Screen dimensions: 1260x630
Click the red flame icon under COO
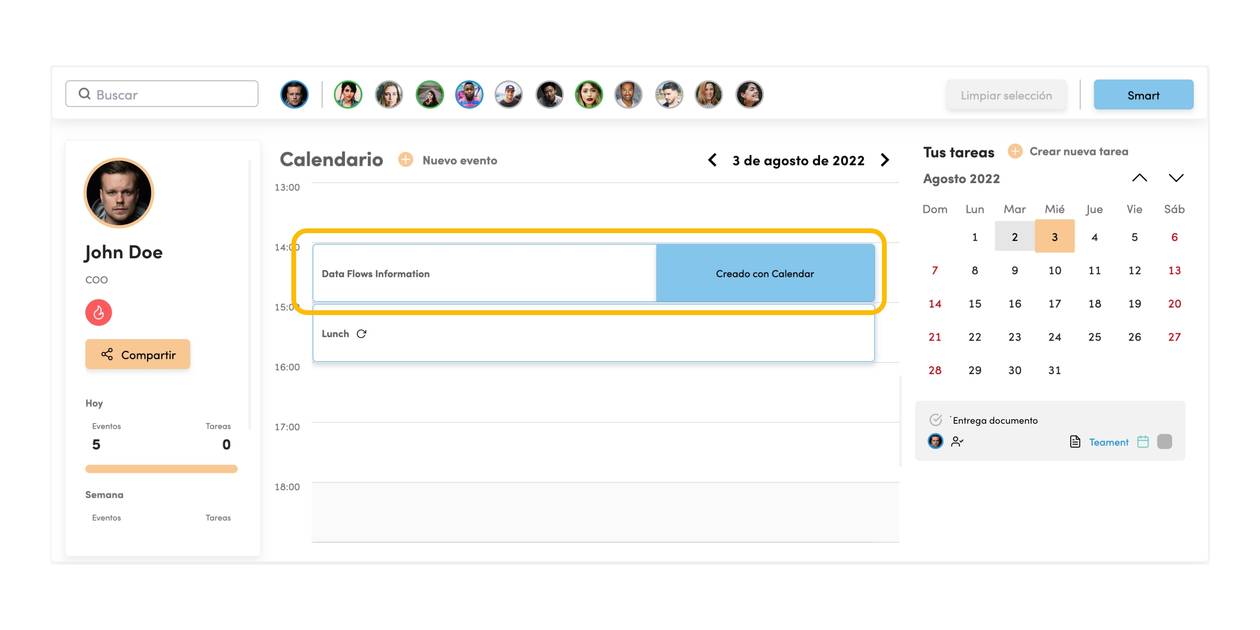tap(98, 313)
